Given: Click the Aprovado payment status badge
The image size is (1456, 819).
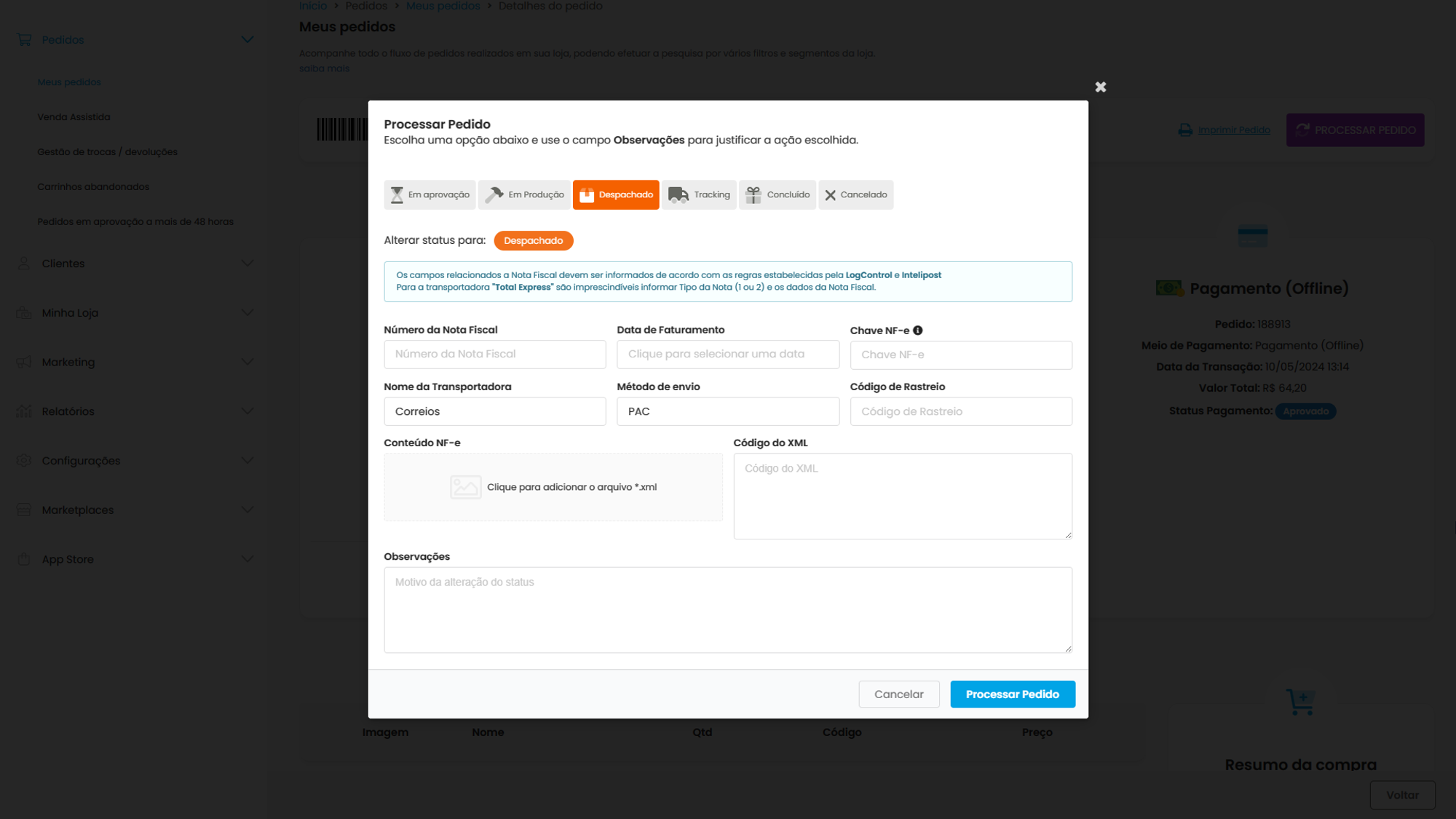Looking at the screenshot, I should (x=1305, y=411).
